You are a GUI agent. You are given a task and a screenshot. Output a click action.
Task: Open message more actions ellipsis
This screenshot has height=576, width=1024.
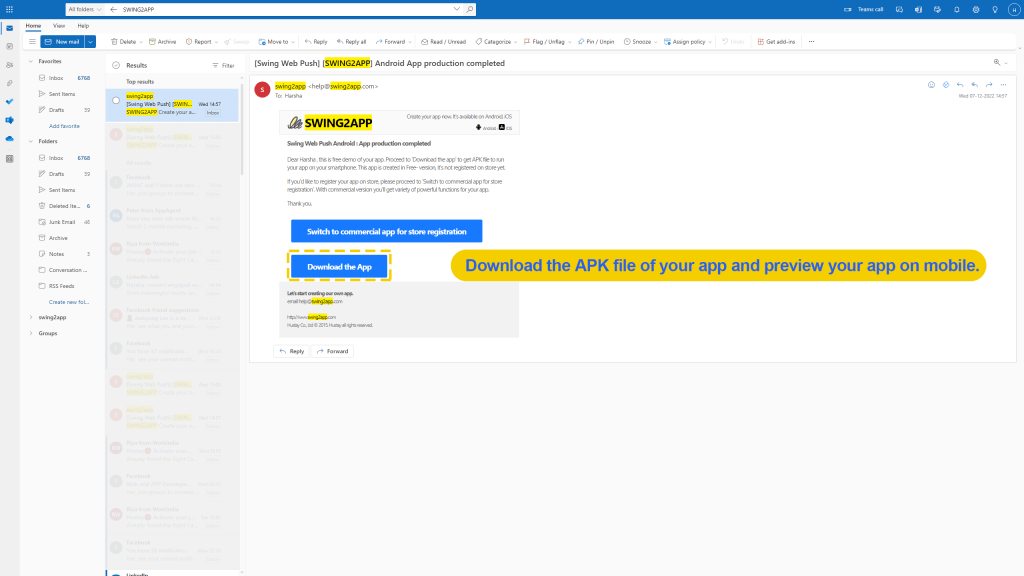(x=1004, y=85)
